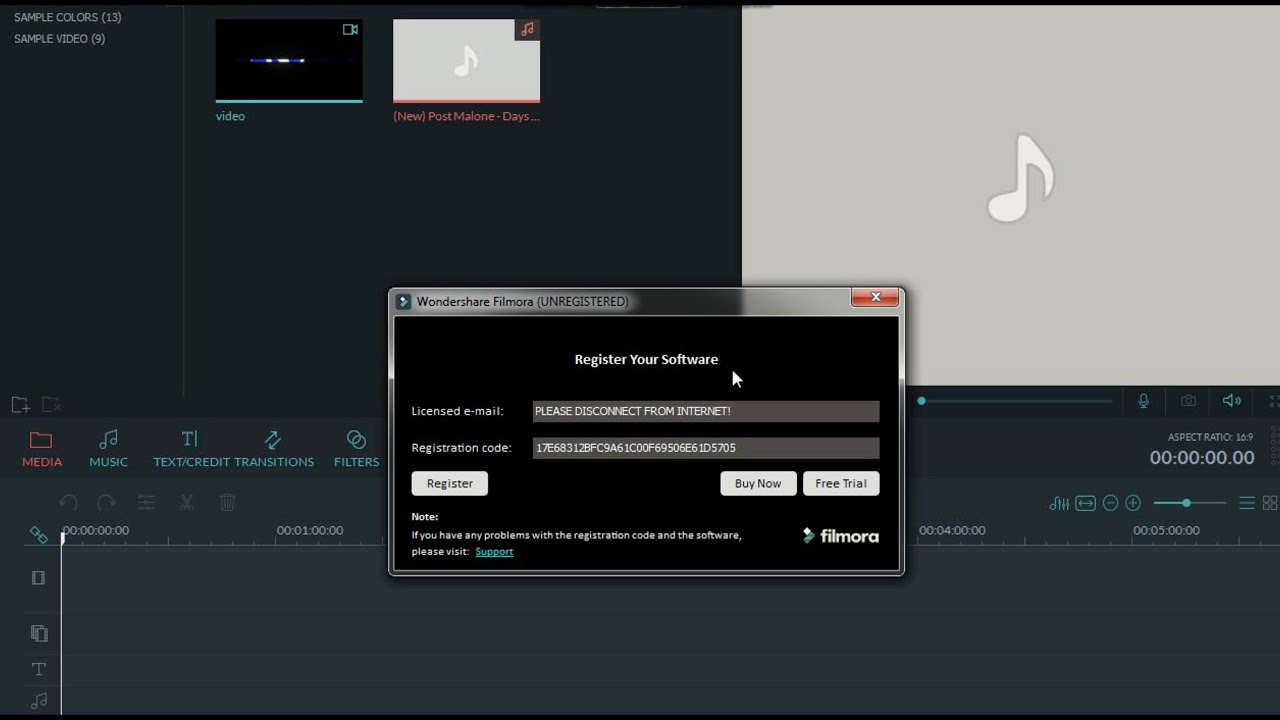Switch to timeline list view icon
Screen dimensions: 1280x720
(1247, 504)
